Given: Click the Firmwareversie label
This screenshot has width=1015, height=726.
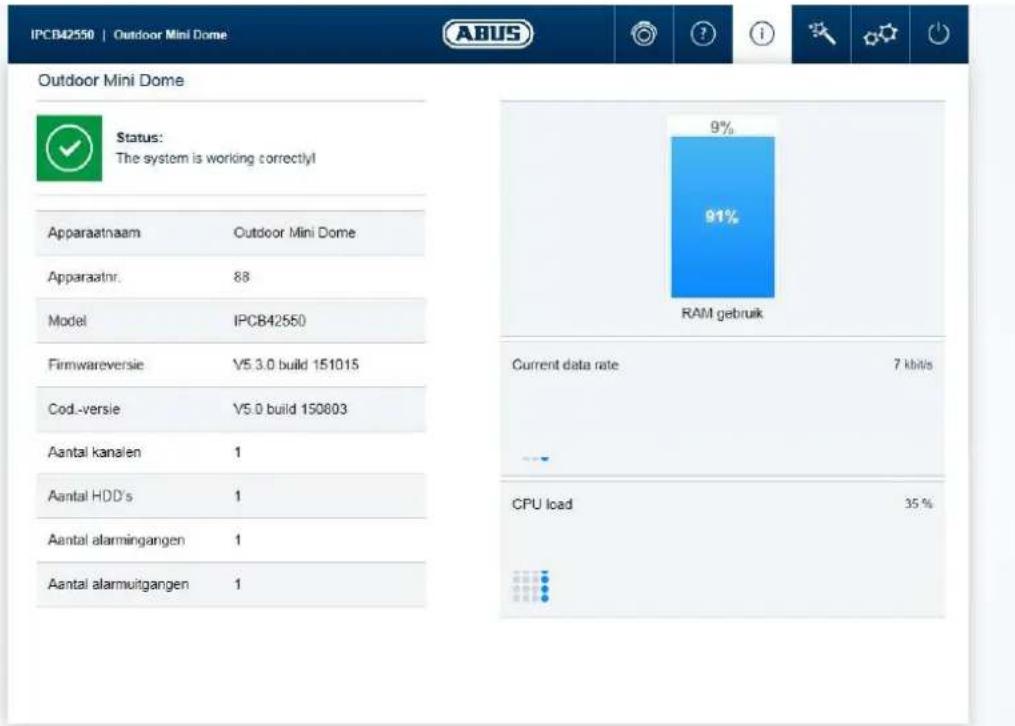Looking at the screenshot, I should (96, 365).
